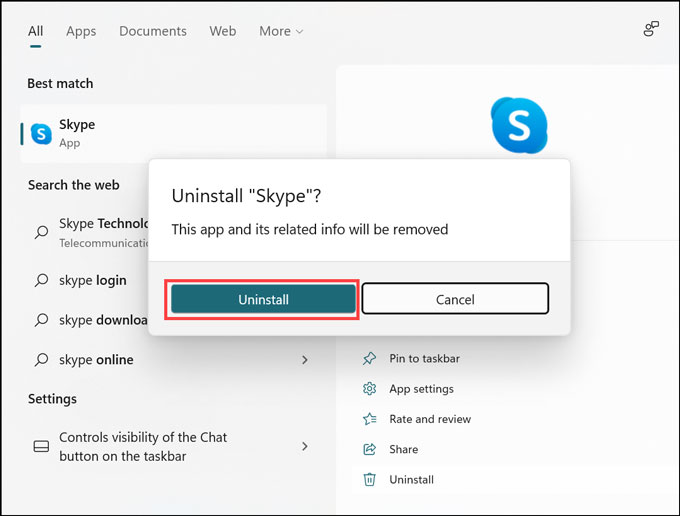The image size is (680, 516).
Task: Click the large Skype logo in preview pane
Action: (x=519, y=125)
